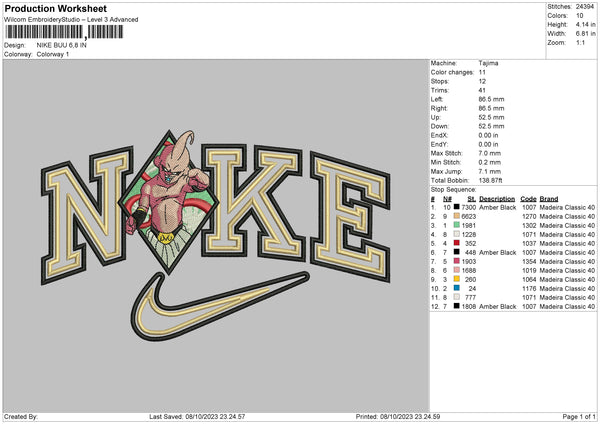Click the Code column header
Image resolution: width=600 pixels, height=424 pixels.
(528, 199)
